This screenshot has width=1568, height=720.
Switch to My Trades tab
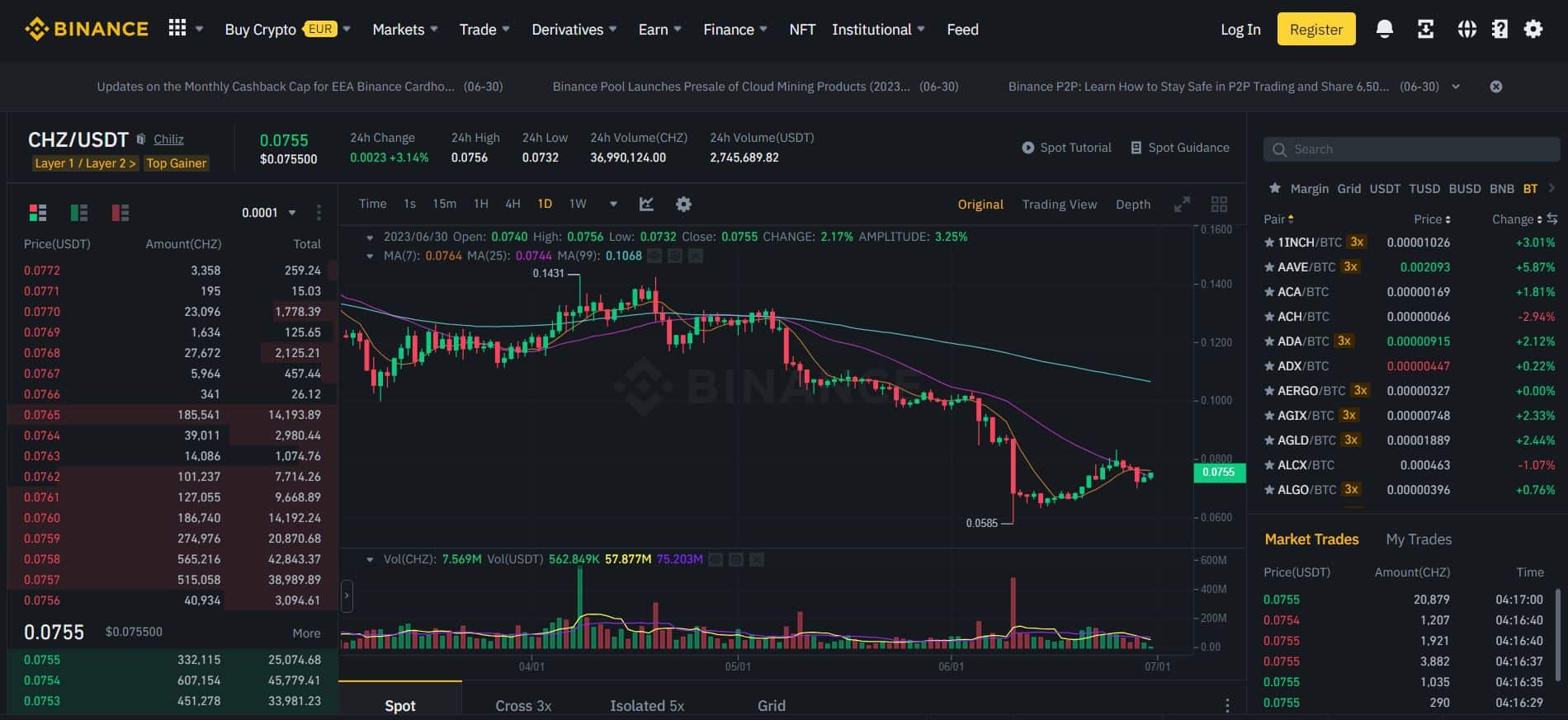pos(1419,539)
